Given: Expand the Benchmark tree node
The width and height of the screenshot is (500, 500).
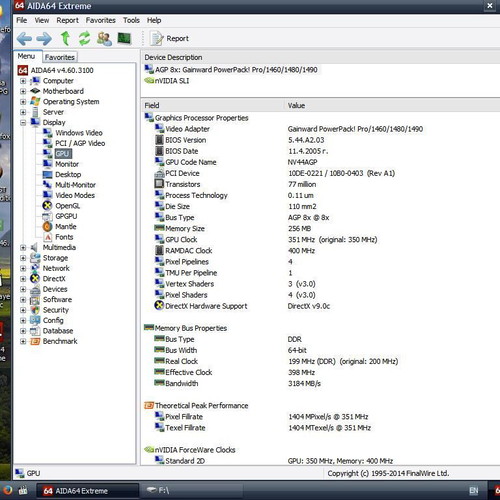Looking at the screenshot, I should point(23,341).
